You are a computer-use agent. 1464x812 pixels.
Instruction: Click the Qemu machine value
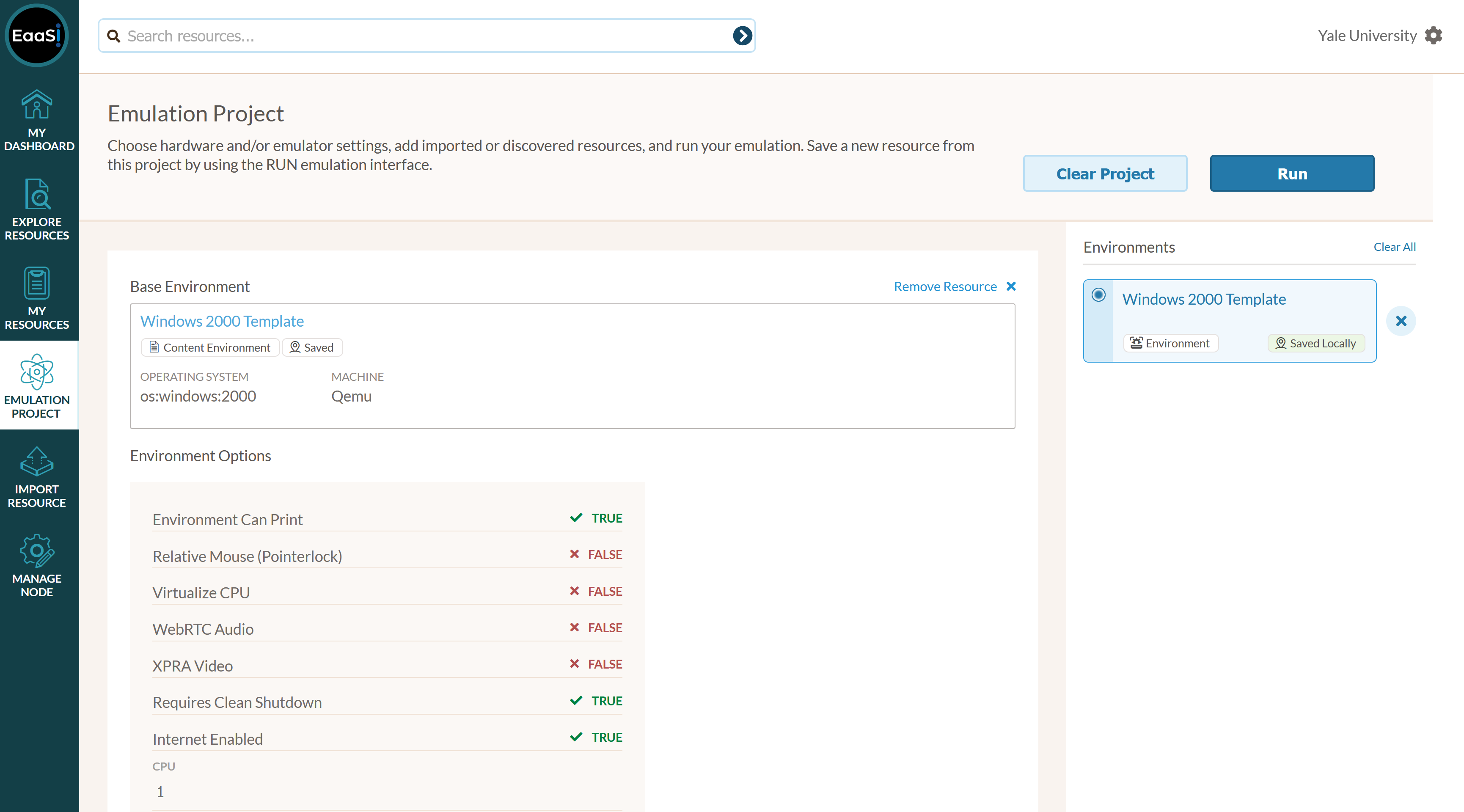click(x=351, y=396)
